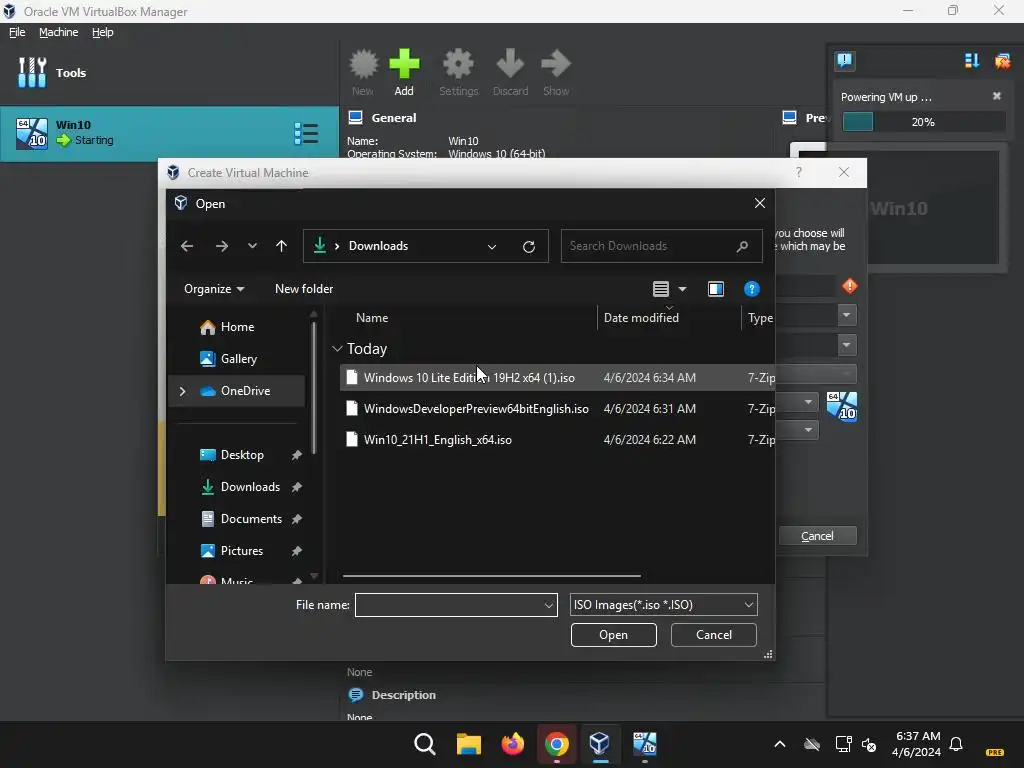
Task: Select the Tools wrench icon in sidebar
Action: coord(31,72)
